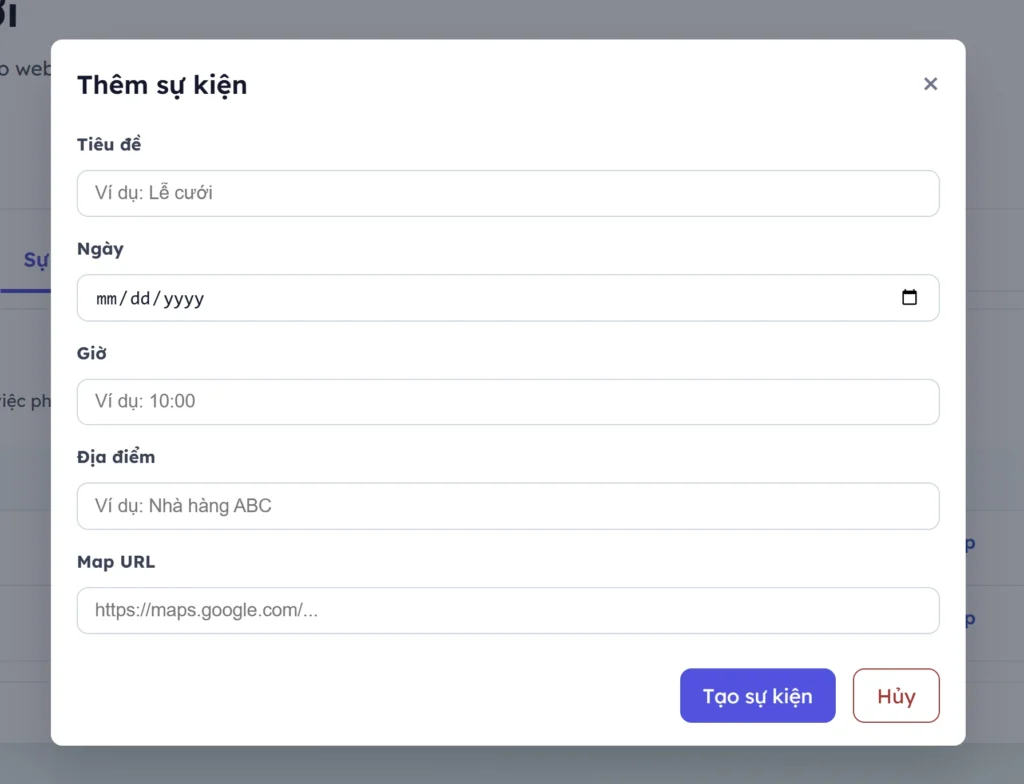Focus the Giờ time input
This screenshot has width=1024, height=784.
pyautogui.click(x=508, y=402)
